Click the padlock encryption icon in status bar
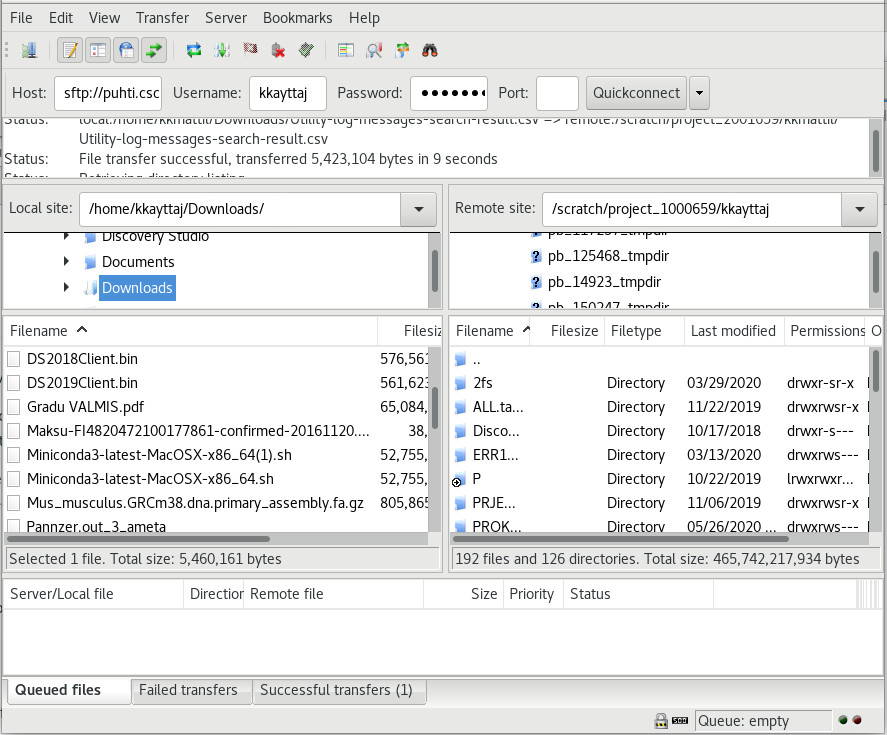 tap(661, 720)
